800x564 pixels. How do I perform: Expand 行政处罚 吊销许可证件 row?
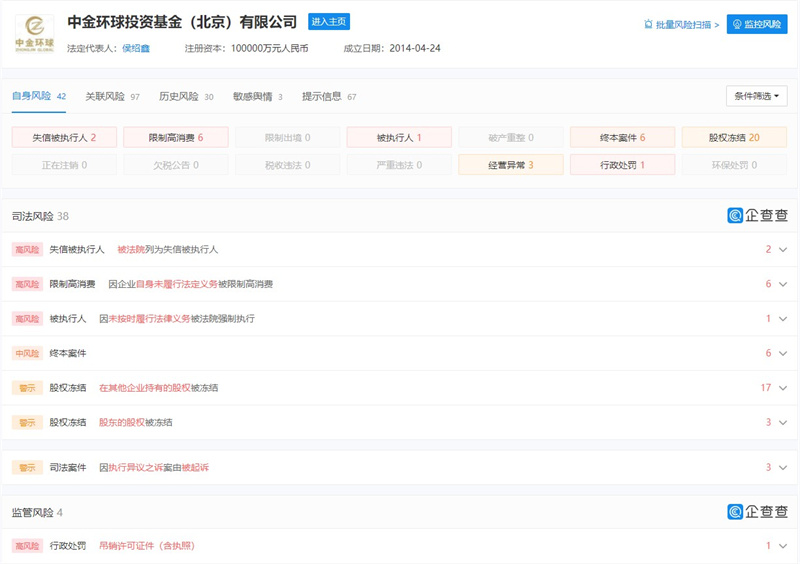783,546
